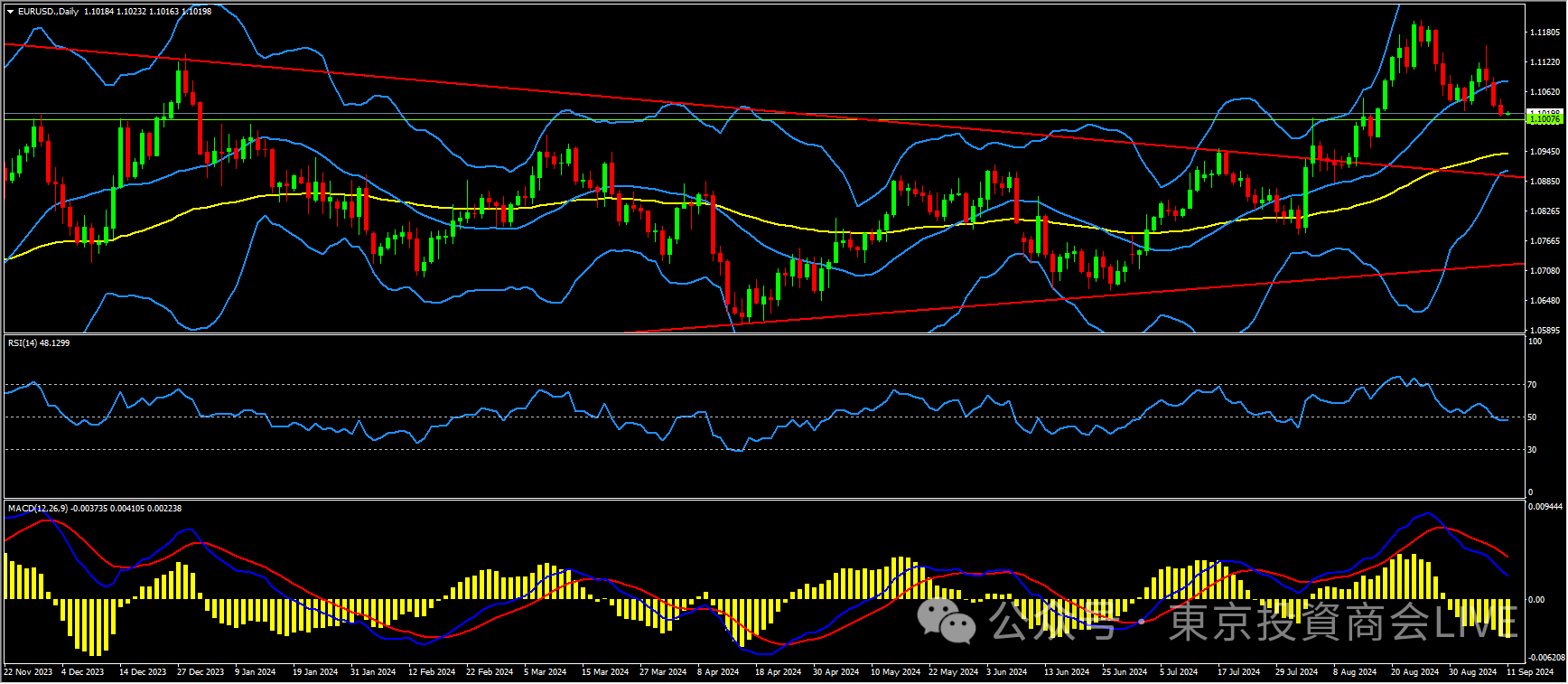This screenshot has height=684, width=1568.
Task: Click the MACD zero level label 0.00
Action: [x=1535, y=600]
